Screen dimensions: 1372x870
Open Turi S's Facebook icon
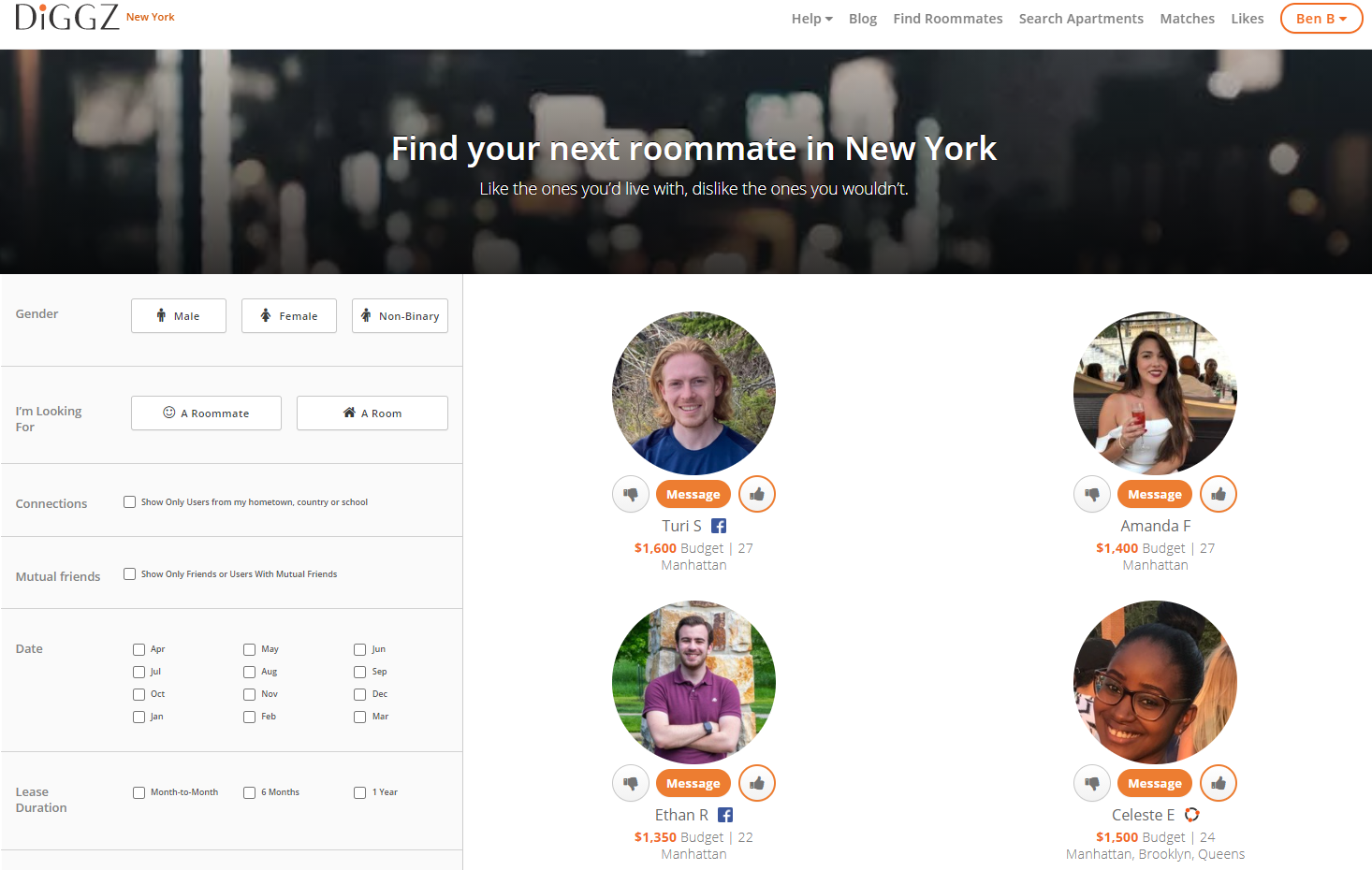[719, 526]
